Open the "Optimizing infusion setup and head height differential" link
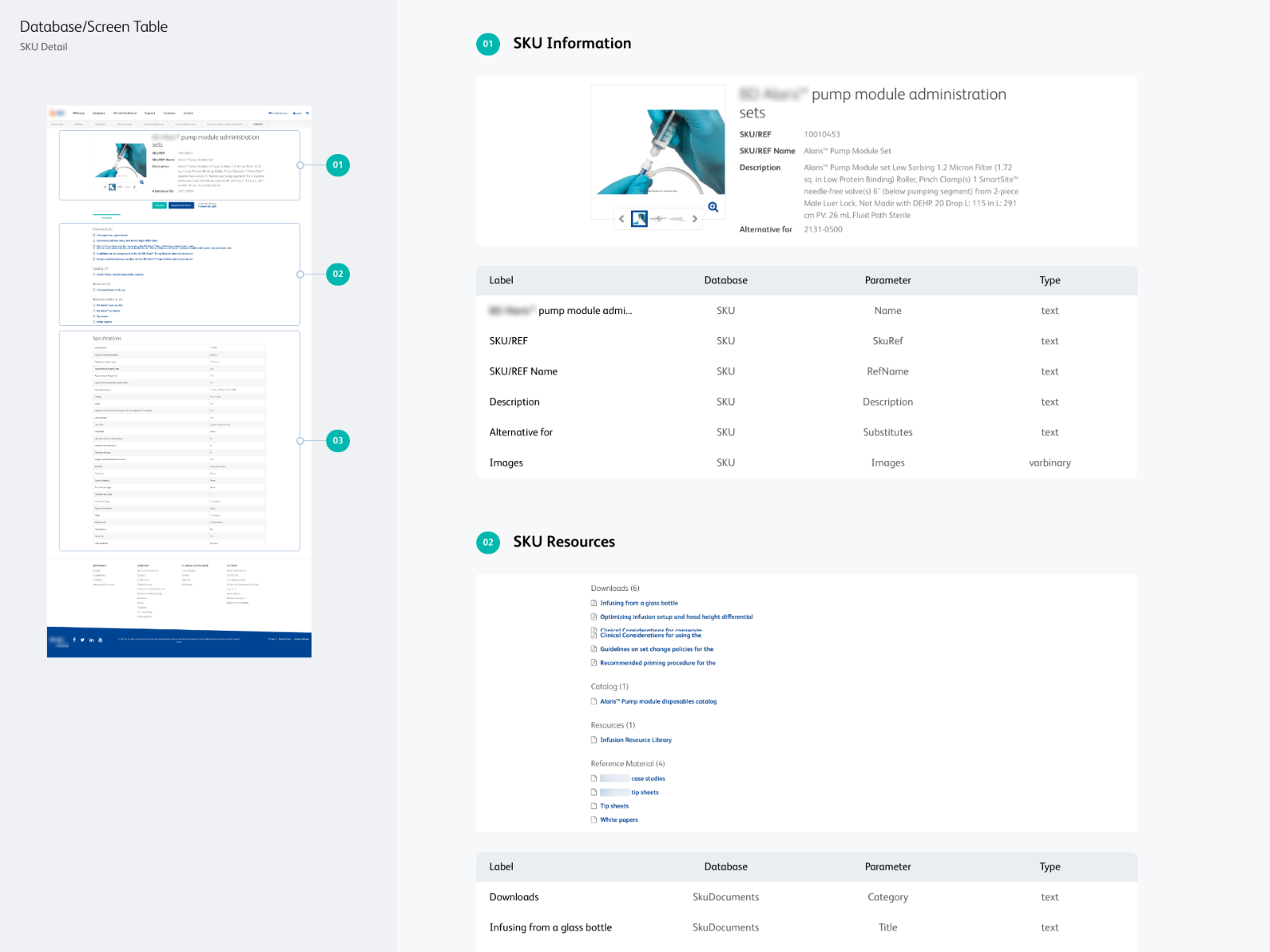Viewport: 1270px width, 952px height. [676, 616]
